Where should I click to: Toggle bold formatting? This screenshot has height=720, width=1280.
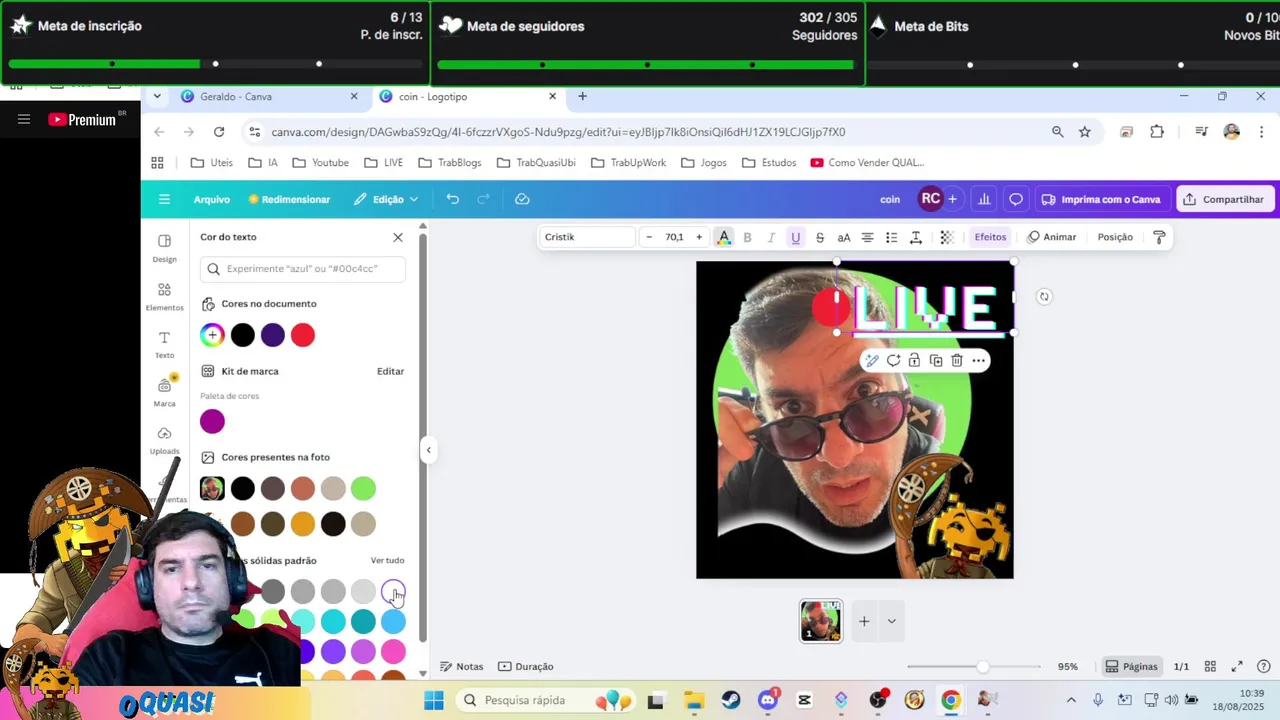747,237
